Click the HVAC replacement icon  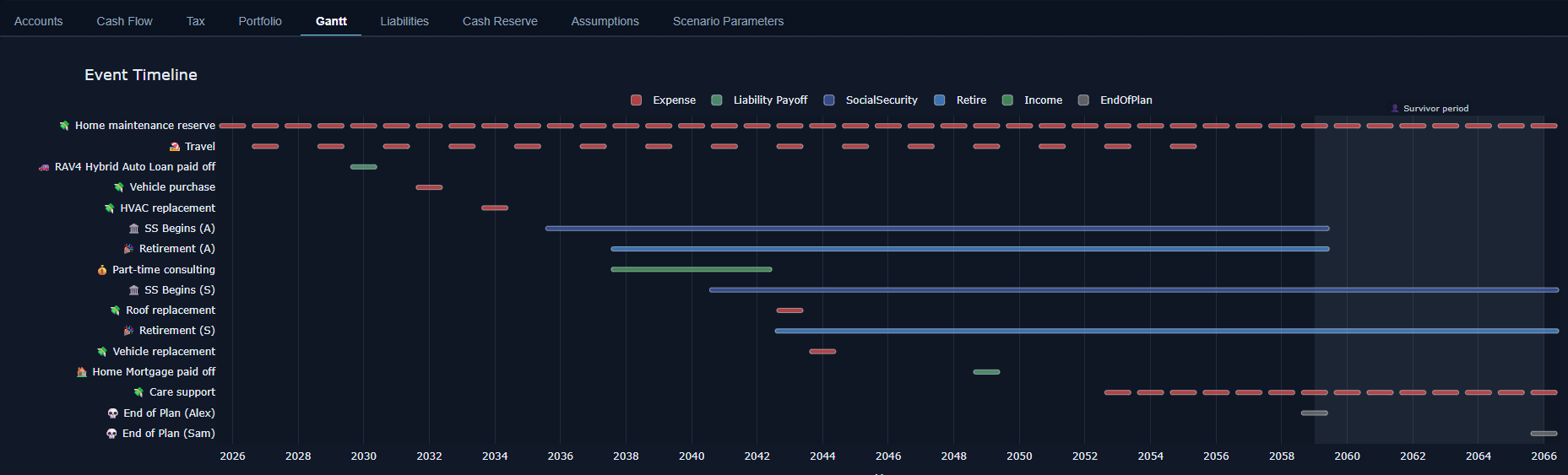point(110,208)
